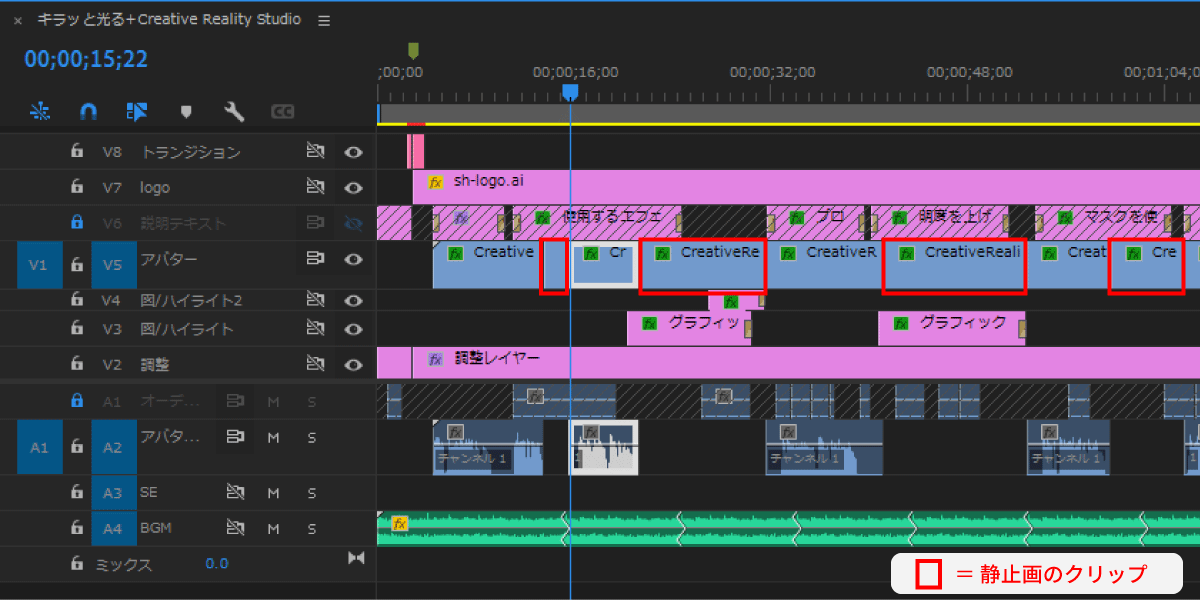The image size is (1200, 600).
Task: Click the blue playhead handle on the ruler
Action: pyautogui.click(x=570, y=92)
